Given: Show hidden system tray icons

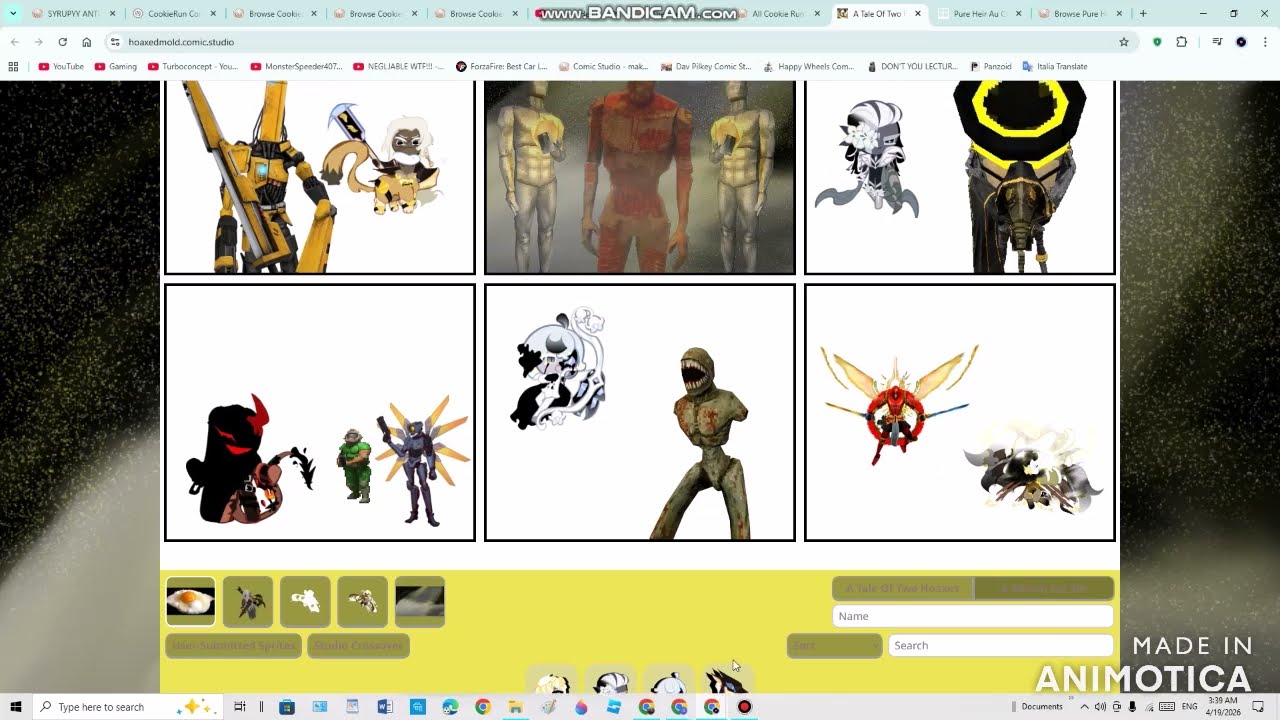Looking at the screenshot, I should click(1084, 707).
